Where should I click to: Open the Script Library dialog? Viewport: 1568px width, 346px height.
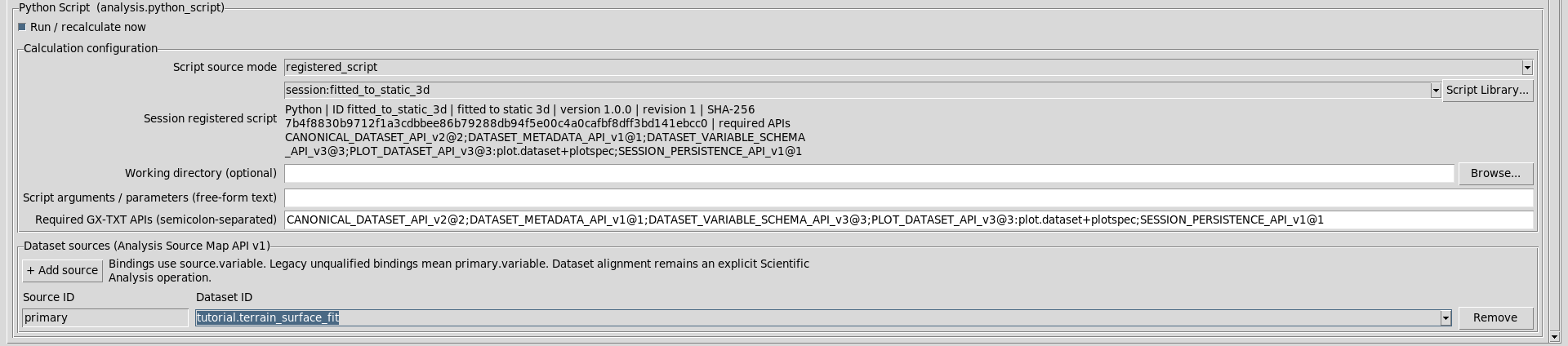[1487, 90]
